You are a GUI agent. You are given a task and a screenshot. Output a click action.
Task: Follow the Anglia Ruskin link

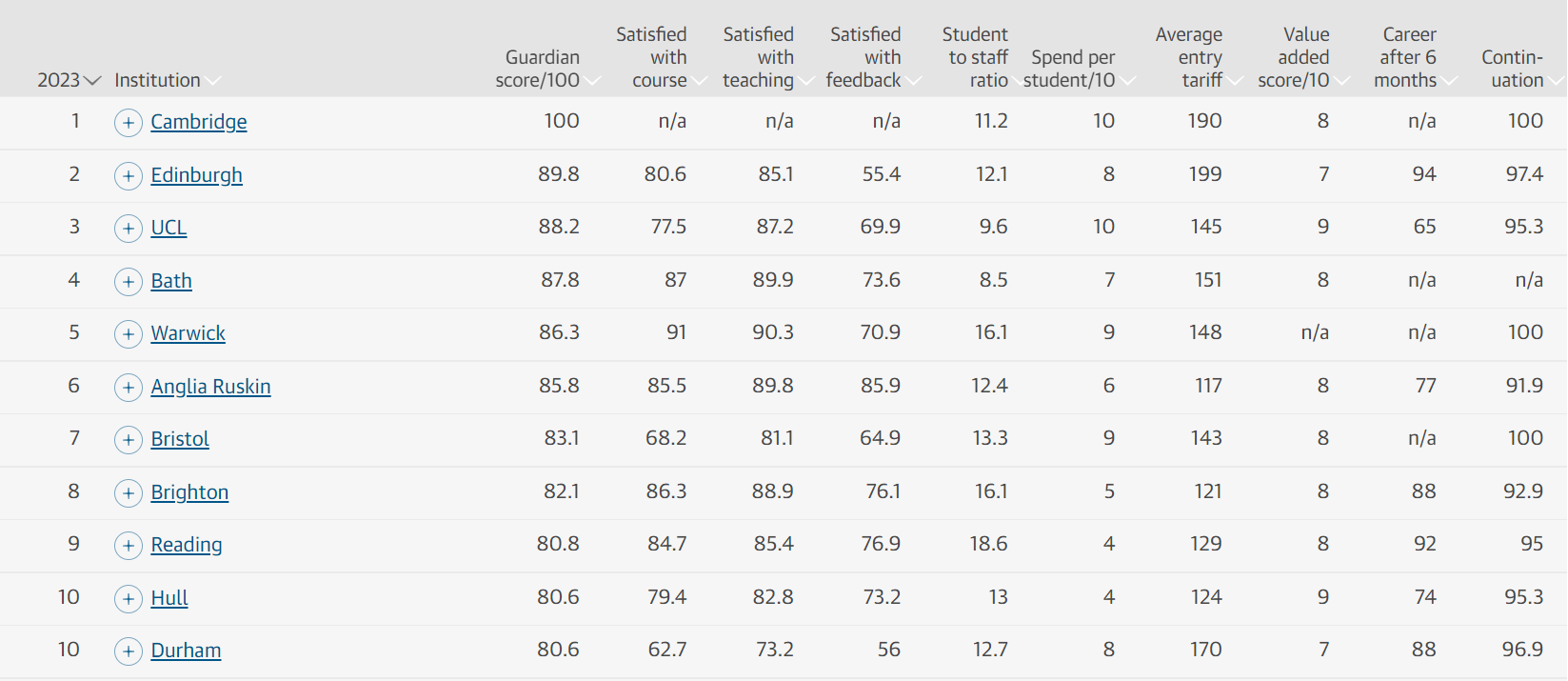pos(210,387)
